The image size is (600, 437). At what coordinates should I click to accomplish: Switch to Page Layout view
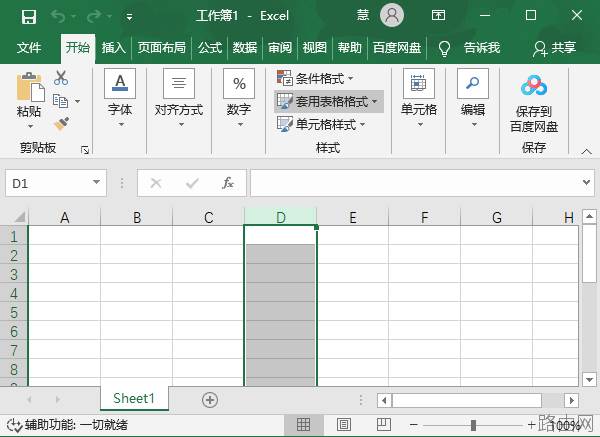[x=344, y=424]
